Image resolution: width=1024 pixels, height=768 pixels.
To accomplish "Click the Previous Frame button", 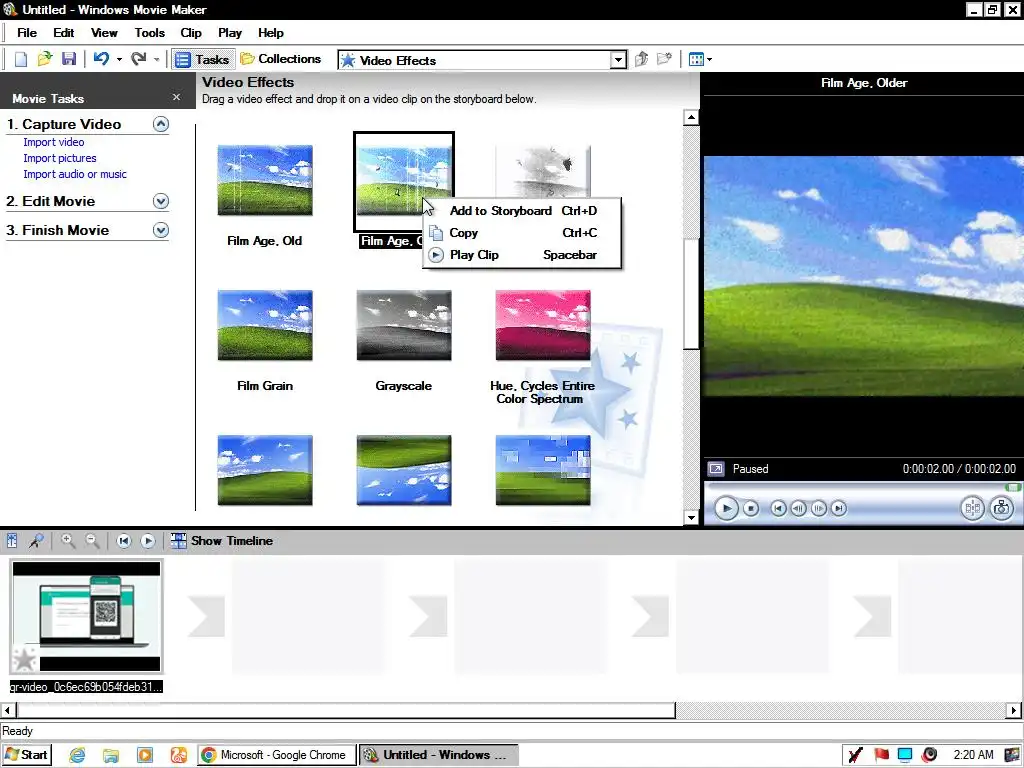I will pyautogui.click(x=798, y=508).
